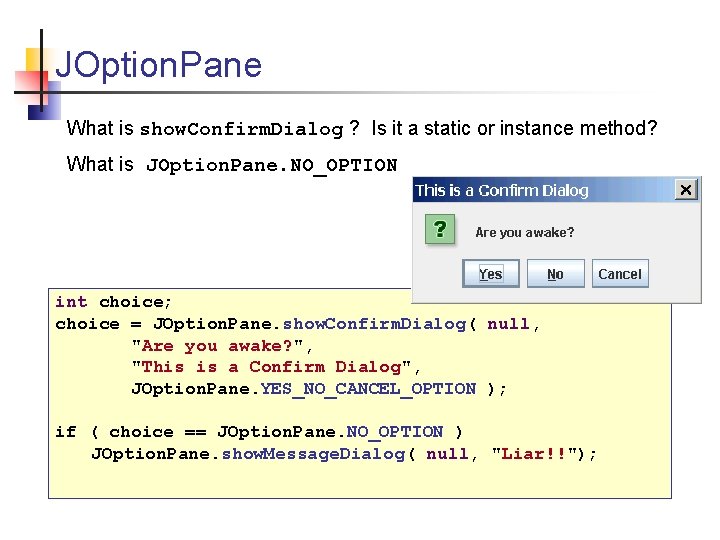
Task: Click the Yes button in the dialog
Action: (490, 274)
